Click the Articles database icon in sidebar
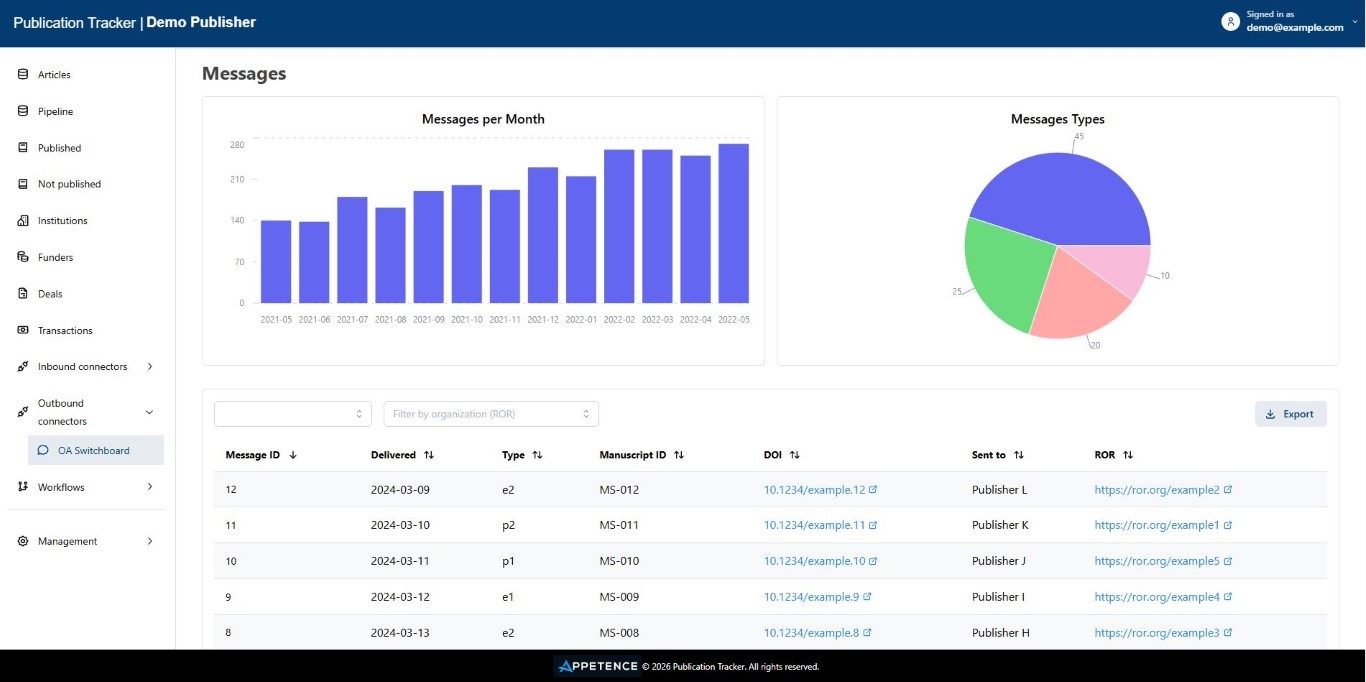1366x682 pixels. (x=23, y=74)
